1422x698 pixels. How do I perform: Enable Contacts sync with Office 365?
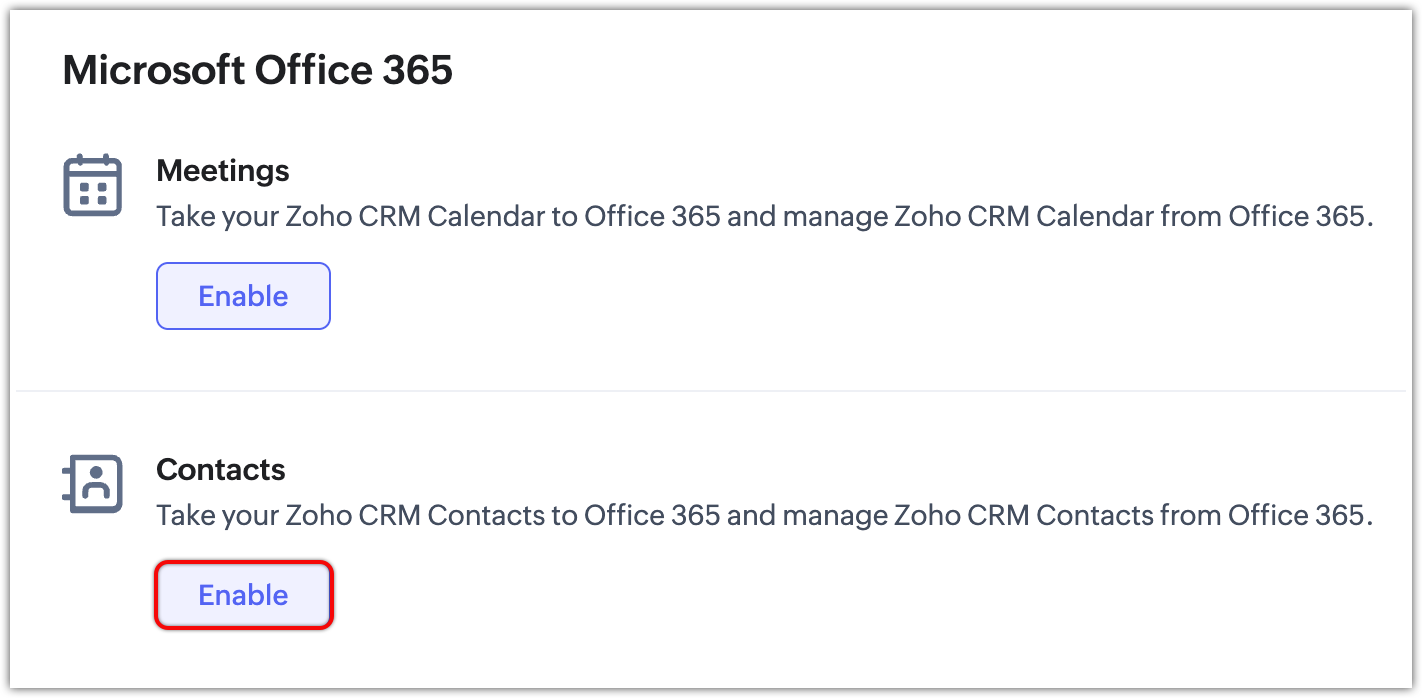coord(243,595)
